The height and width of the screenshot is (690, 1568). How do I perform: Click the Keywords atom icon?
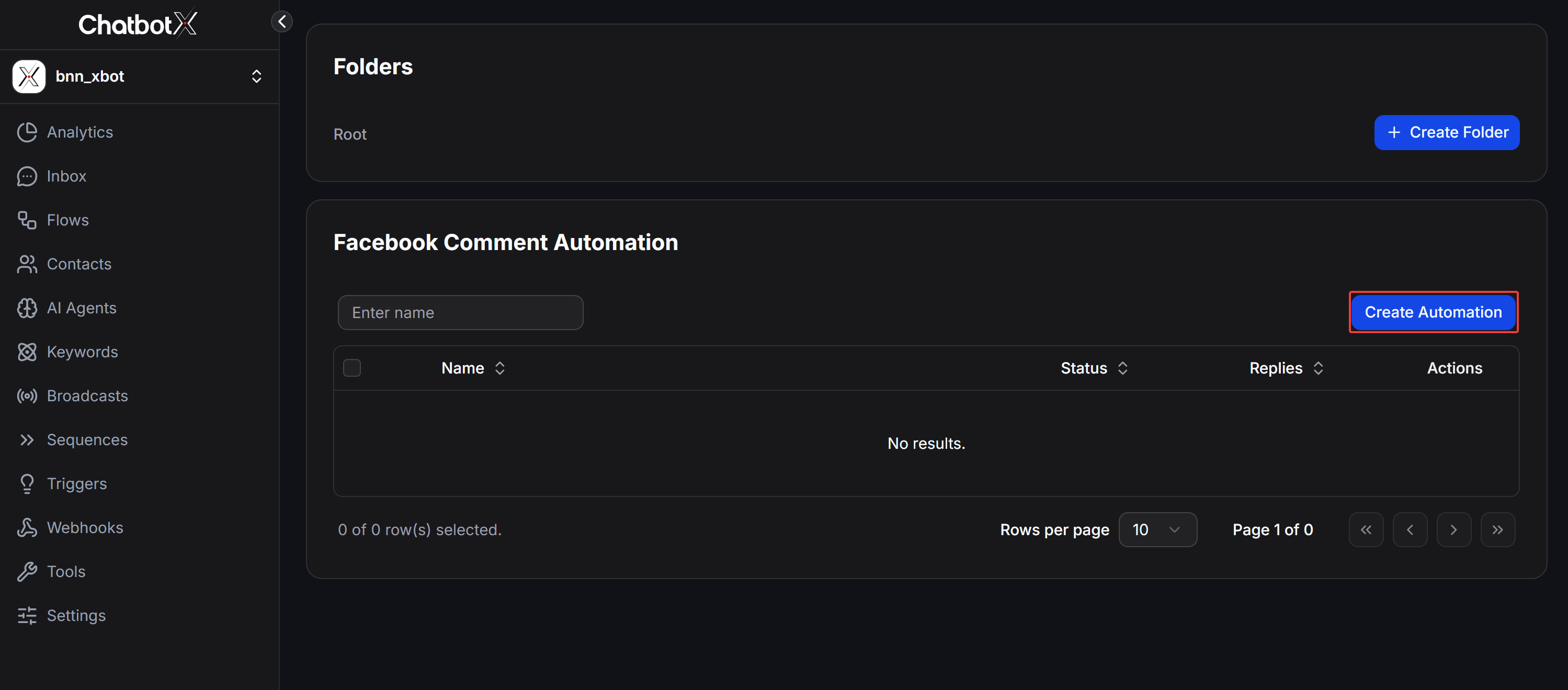click(x=27, y=352)
